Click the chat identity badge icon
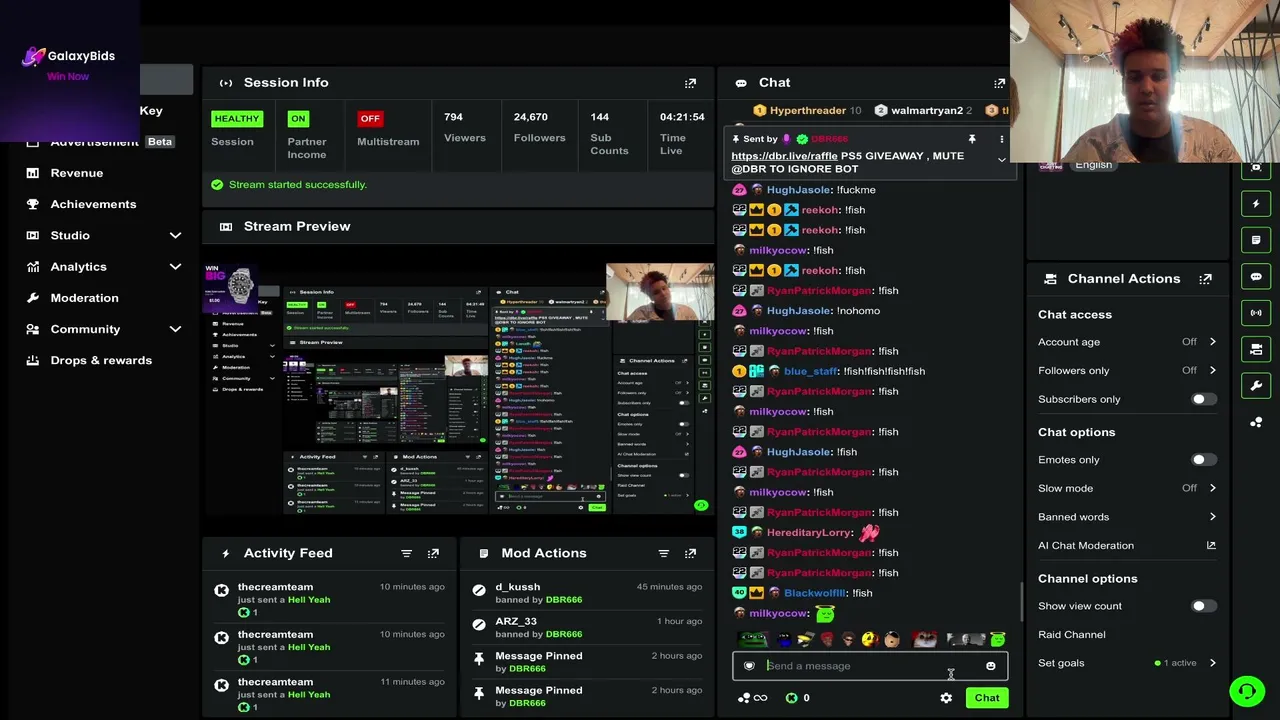1280x720 pixels. click(749, 666)
